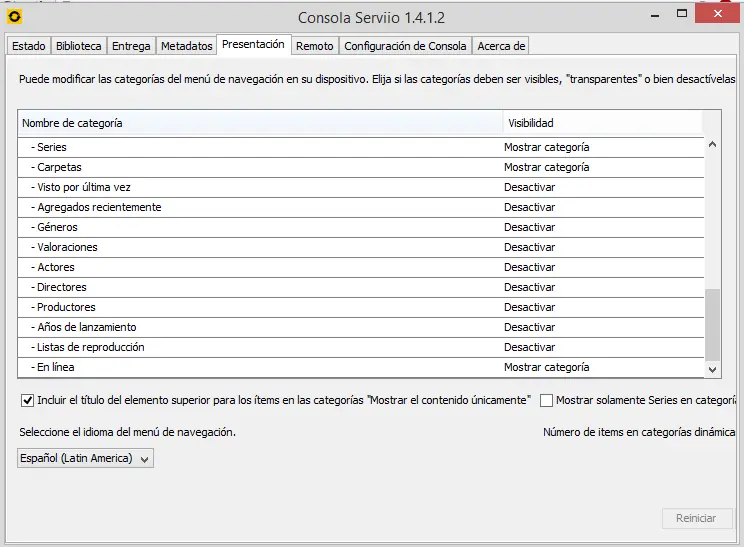Select the '- En línea' category row
The height and width of the screenshot is (547, 744).
(361, 367)
